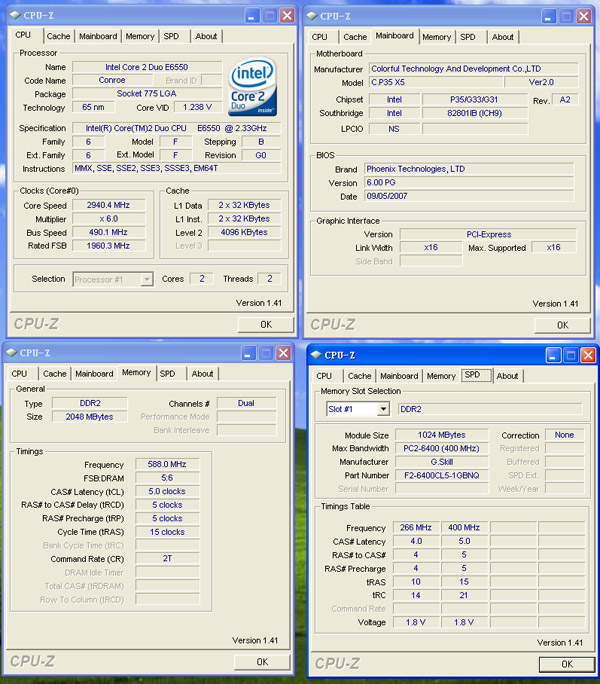Click the Core Speed value 2940.4 MHz

(108, 205)
